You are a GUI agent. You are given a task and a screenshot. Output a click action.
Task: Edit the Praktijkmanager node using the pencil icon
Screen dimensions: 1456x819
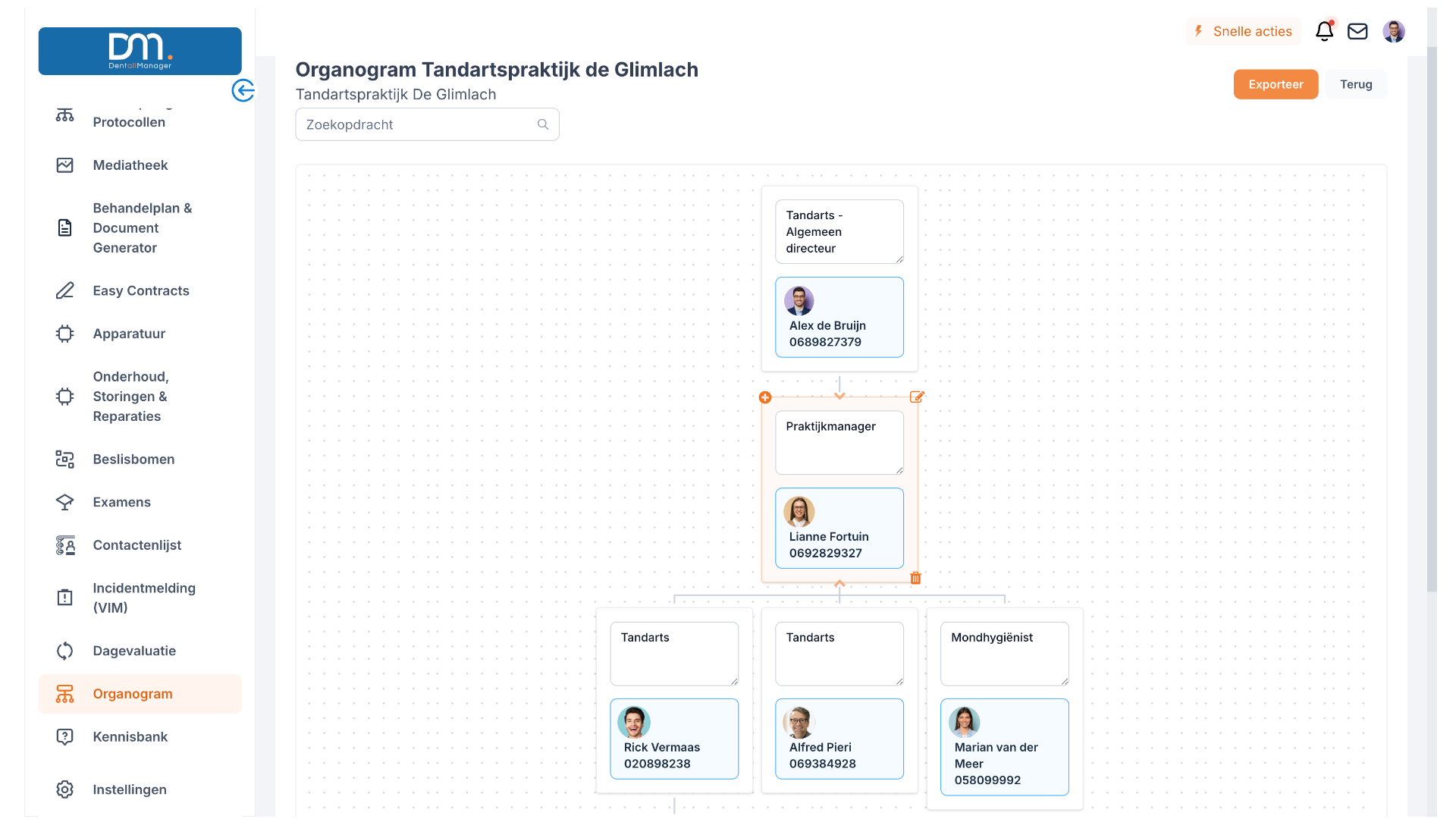pyautogui.click(x=917, y=396)
